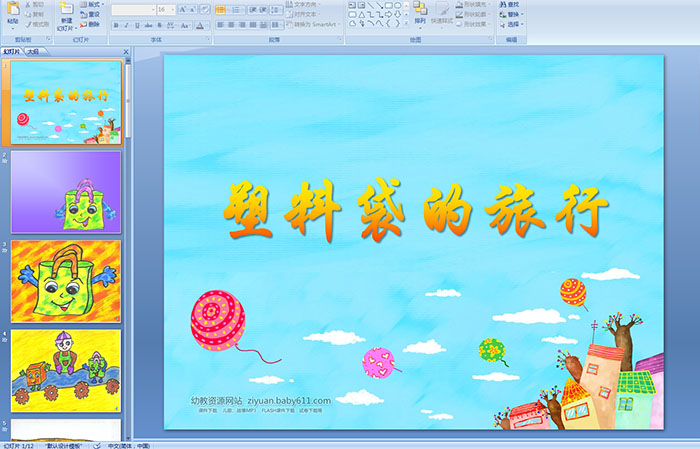This screenshot has height=449, width=700.
Task: Open the font size dropdown
Action: pyautogui.click(x=172, y=9)
